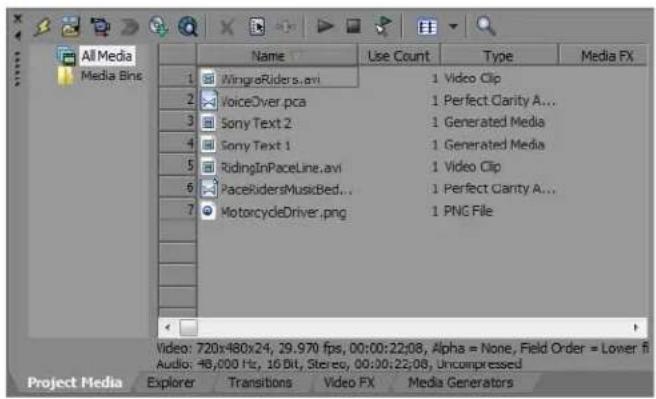Click the Generated Media type of Sony Text 2
This screenshot has height=399, width=656.
click(494, 122)
